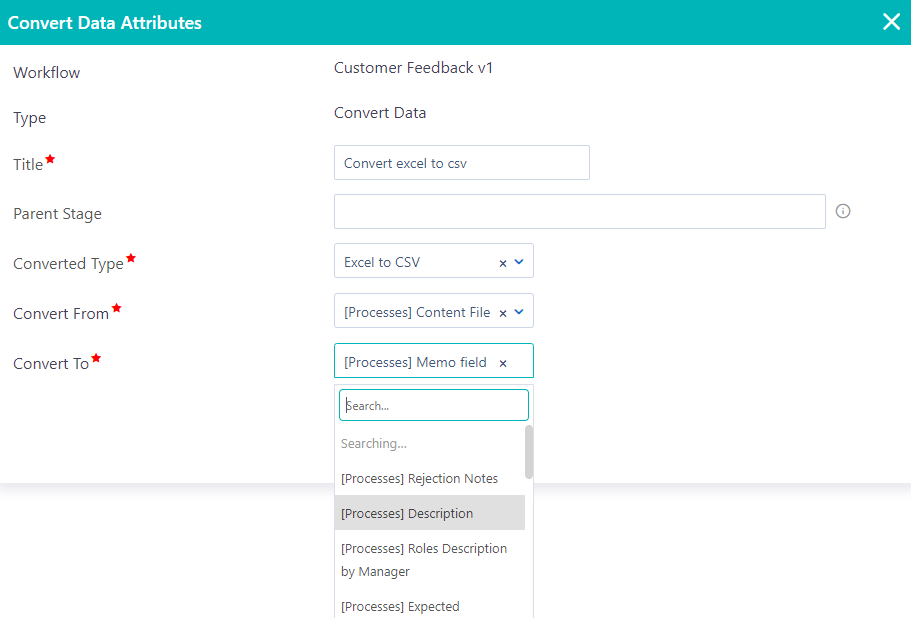The height and width of the screenshot is (618, 911).
Task: Click the dropdown list scrollbar
Action: point(529,452)
